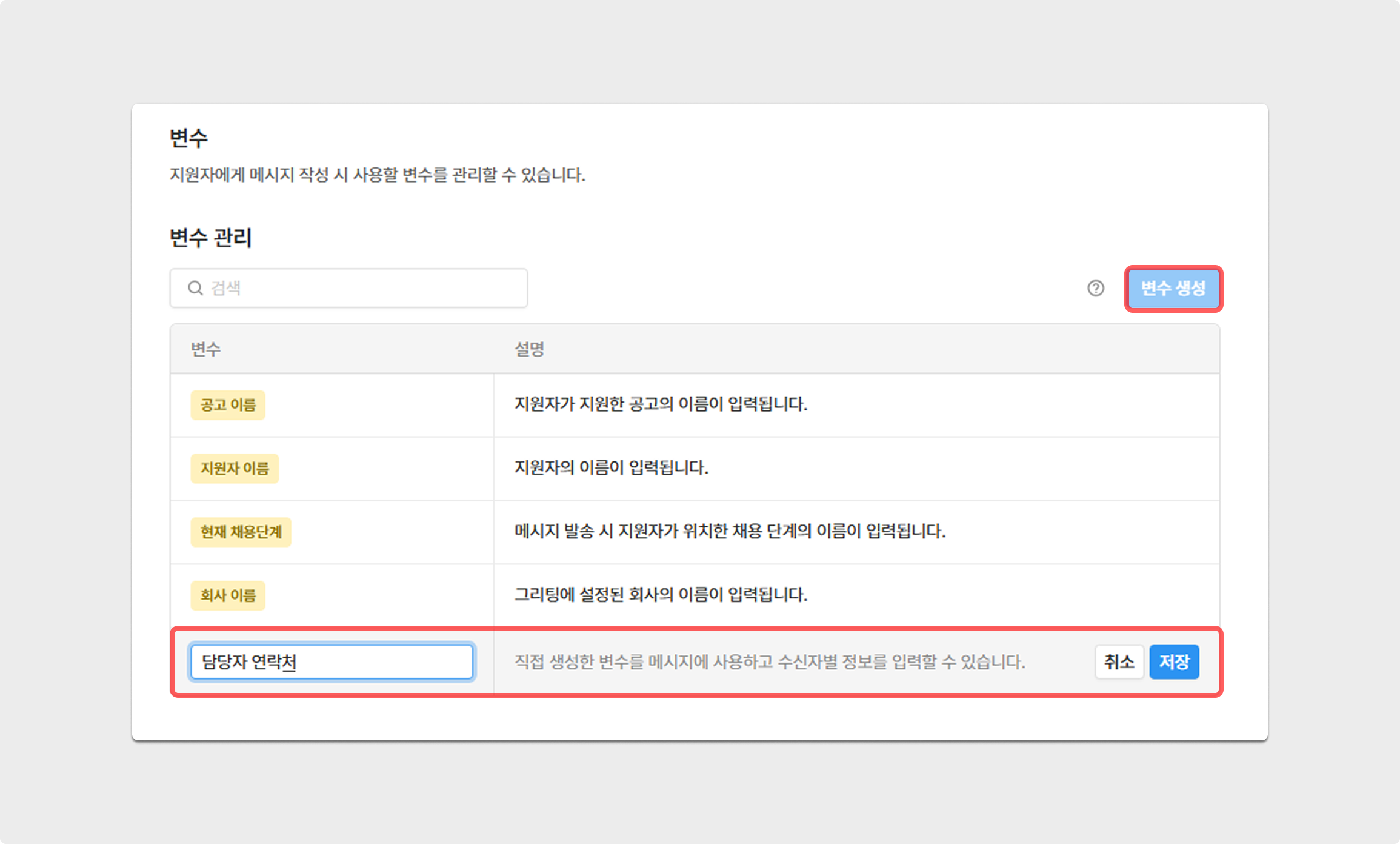Click the new variable description placeholder text
Screen dimensions: 1400x844
pos(770,661)
